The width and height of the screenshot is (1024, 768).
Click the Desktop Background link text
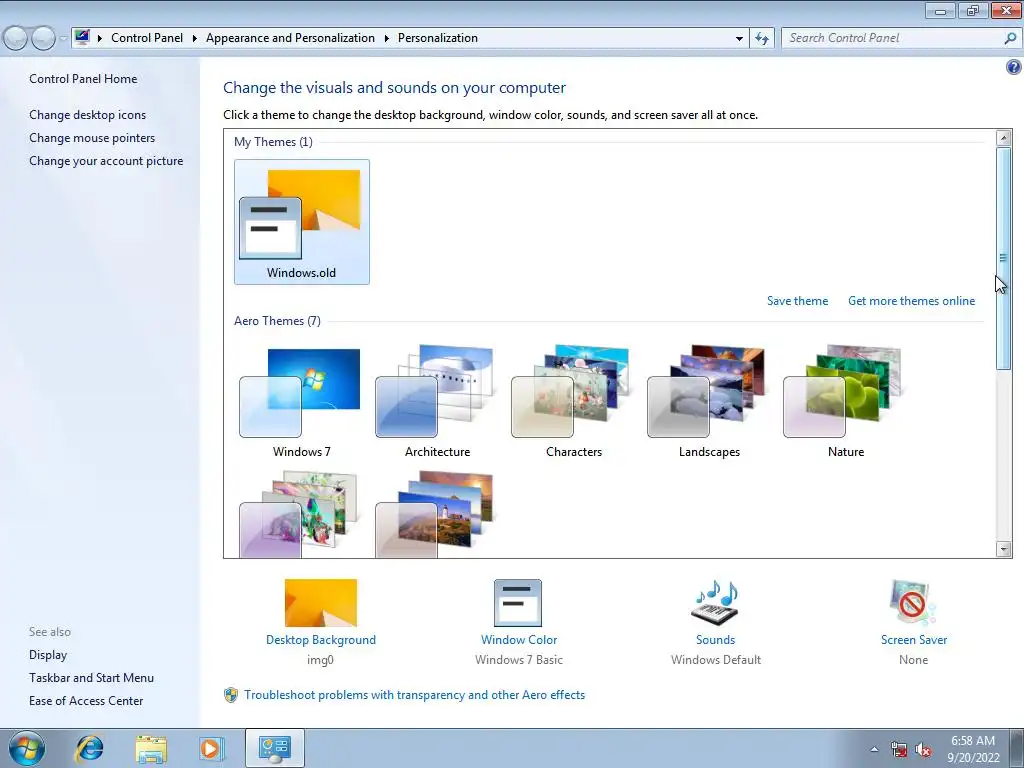point(321,640)
